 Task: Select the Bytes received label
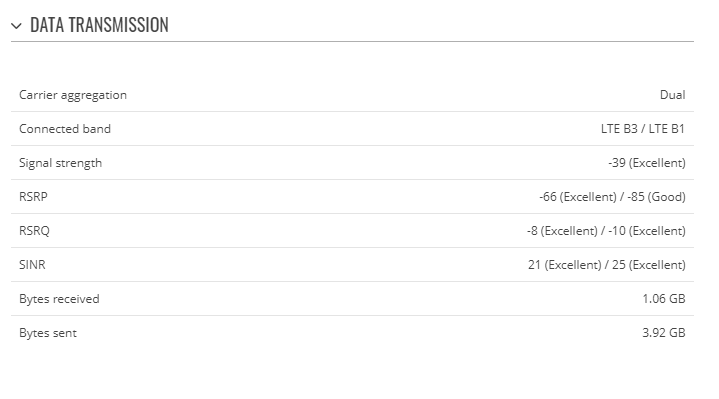[x=59, y=299]
